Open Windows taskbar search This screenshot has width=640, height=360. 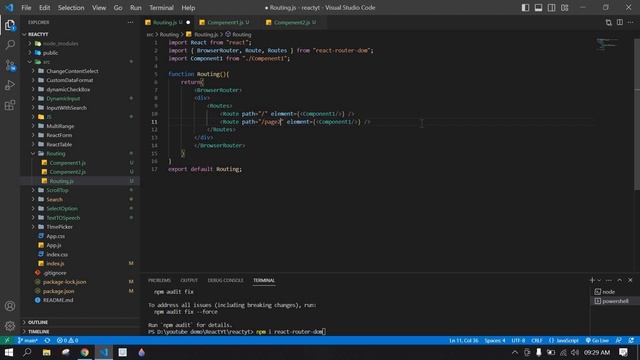pos(27,352)
